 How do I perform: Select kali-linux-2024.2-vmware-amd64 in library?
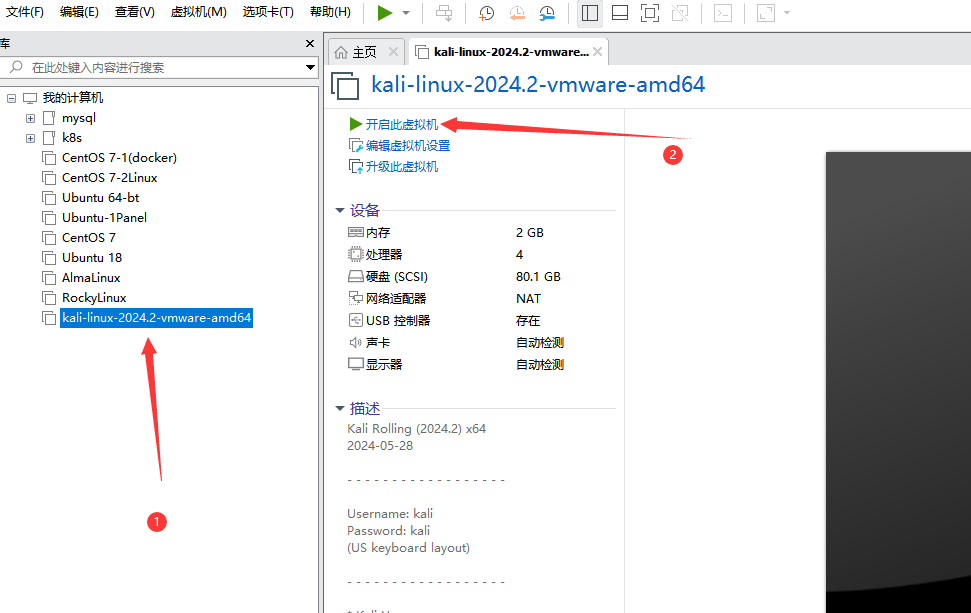tap(156, 318)
